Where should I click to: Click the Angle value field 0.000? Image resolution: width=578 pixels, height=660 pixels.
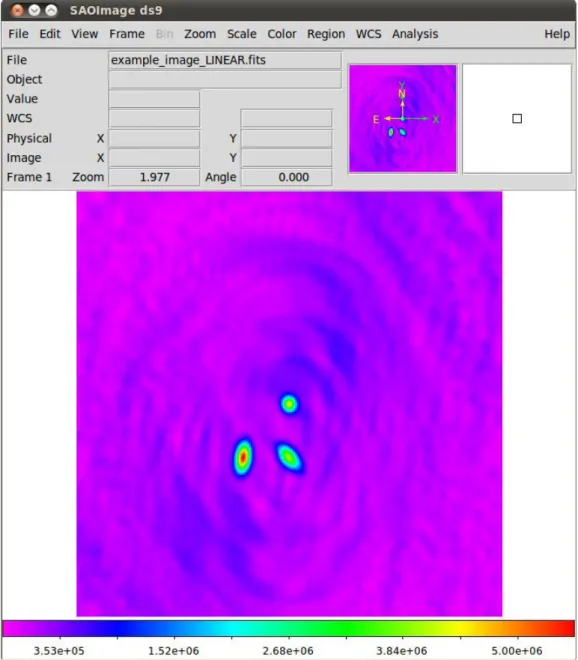(287, 177)
